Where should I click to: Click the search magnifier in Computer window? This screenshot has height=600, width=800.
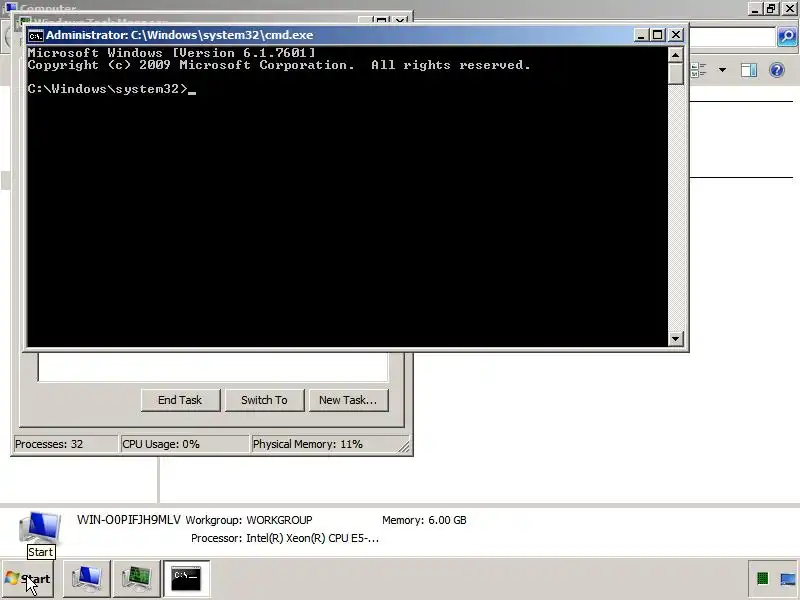pyautogui.click(x=787, y=37)
